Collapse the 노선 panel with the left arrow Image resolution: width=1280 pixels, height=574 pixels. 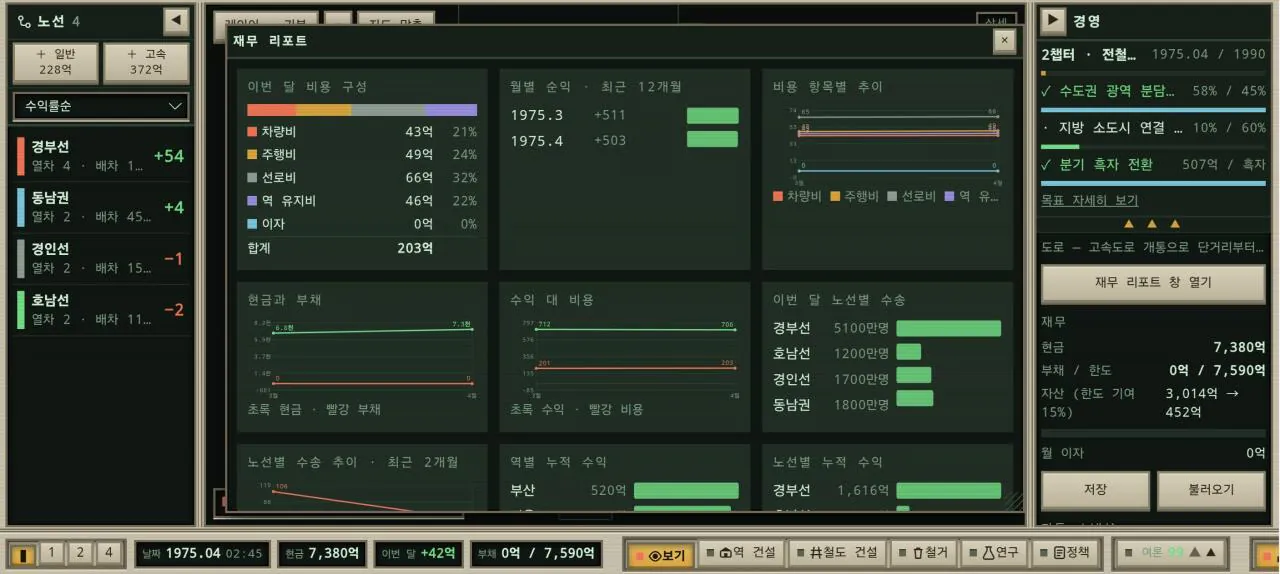pos(176,21)
